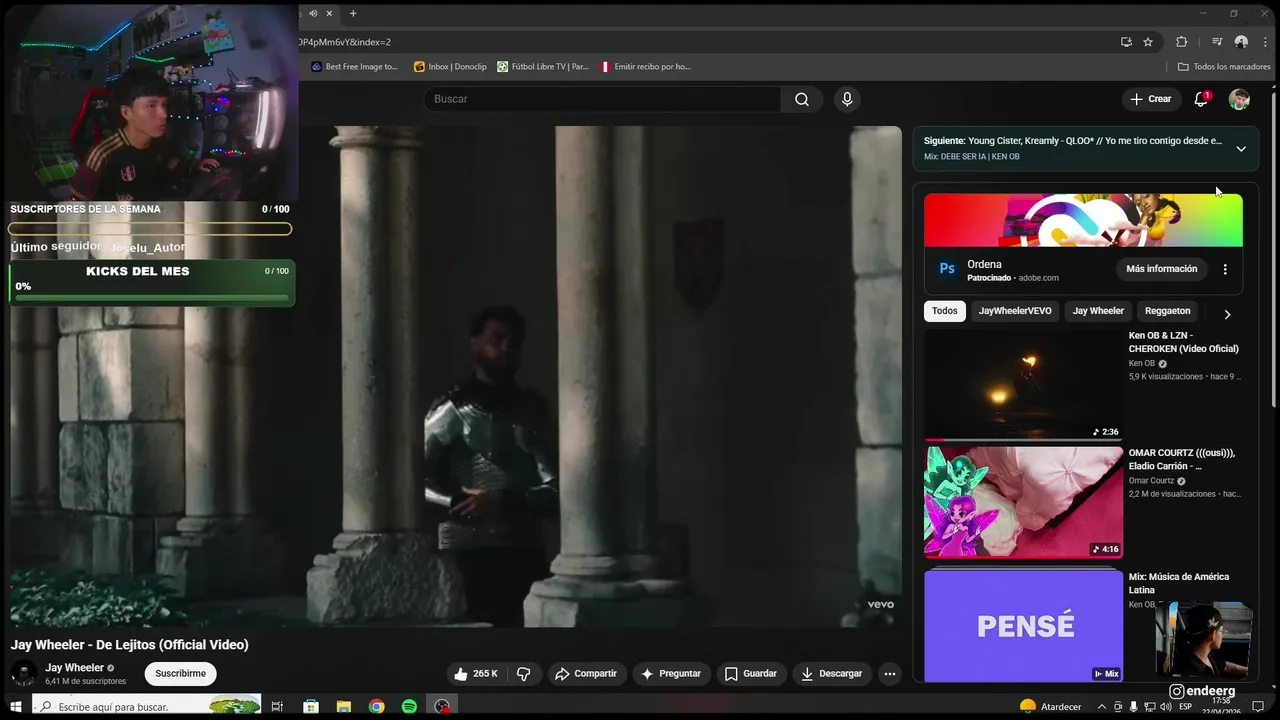Select the Todos filter chip
The width and height of the screenshot is (1280, 720).
[944, 311]
